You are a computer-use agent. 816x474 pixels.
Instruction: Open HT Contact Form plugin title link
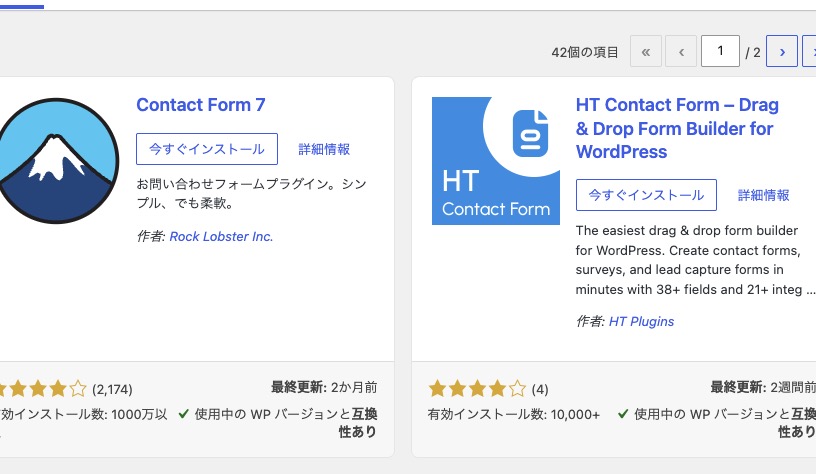tap(677, 128)
